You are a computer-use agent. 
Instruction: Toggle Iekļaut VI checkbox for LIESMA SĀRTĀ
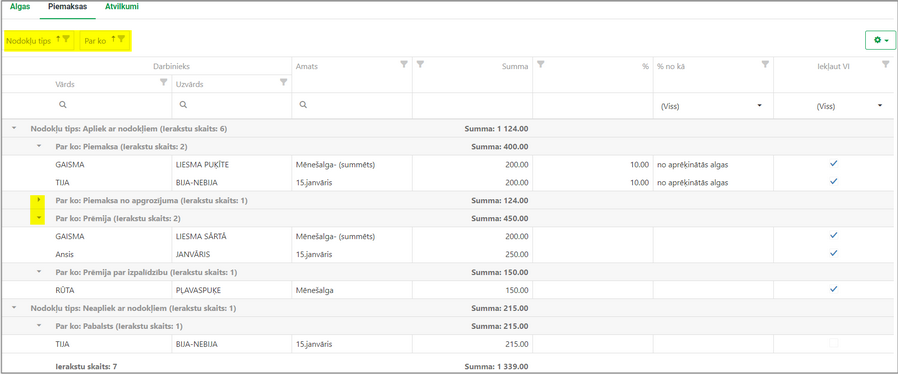(x=833, y=235)
